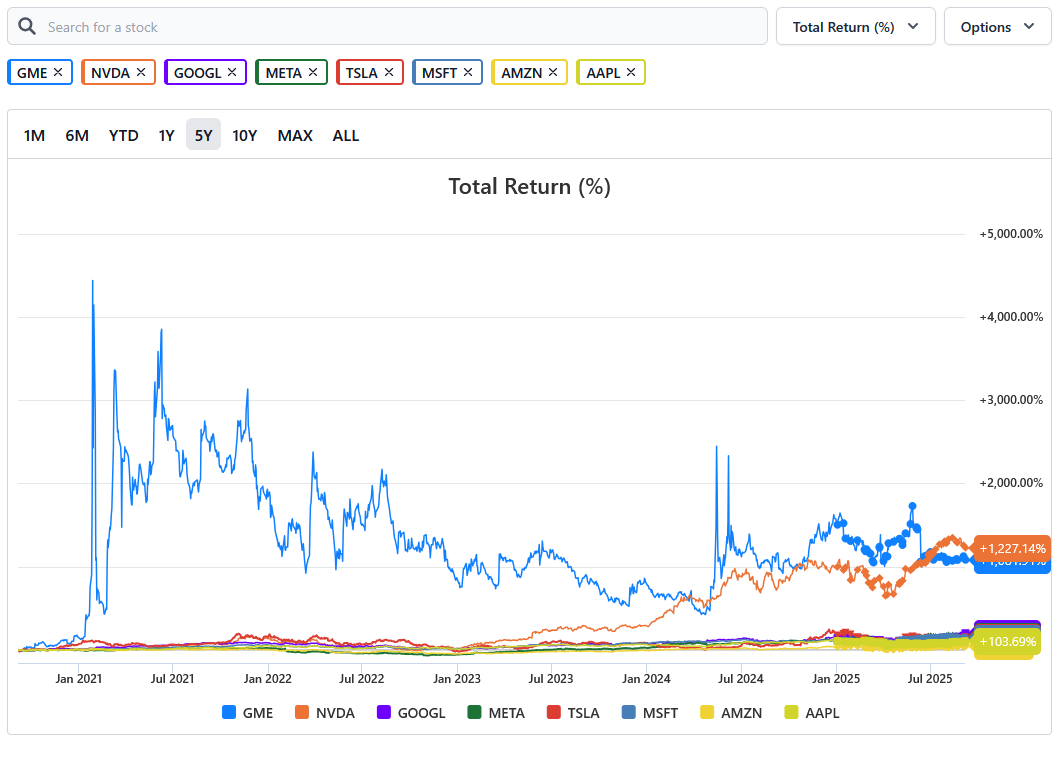Click the Jan 2023 x-axis label
Image resolution: width=1063 pixels, height=765 pixels.
click(457, 679)
